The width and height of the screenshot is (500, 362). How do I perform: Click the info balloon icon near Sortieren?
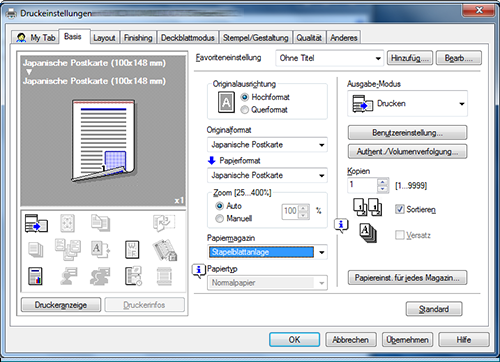pos(341,226)
